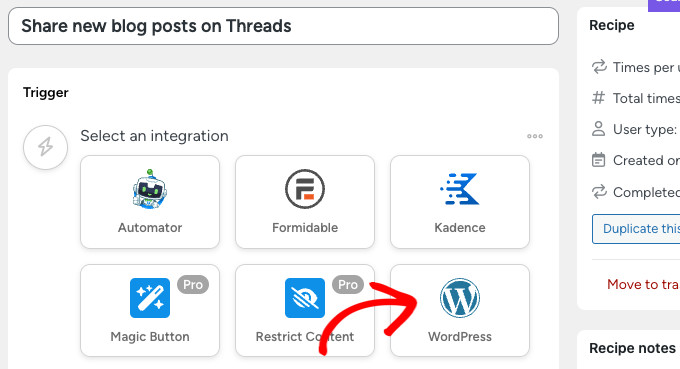Choose the Formidable integration

[305, 202]
